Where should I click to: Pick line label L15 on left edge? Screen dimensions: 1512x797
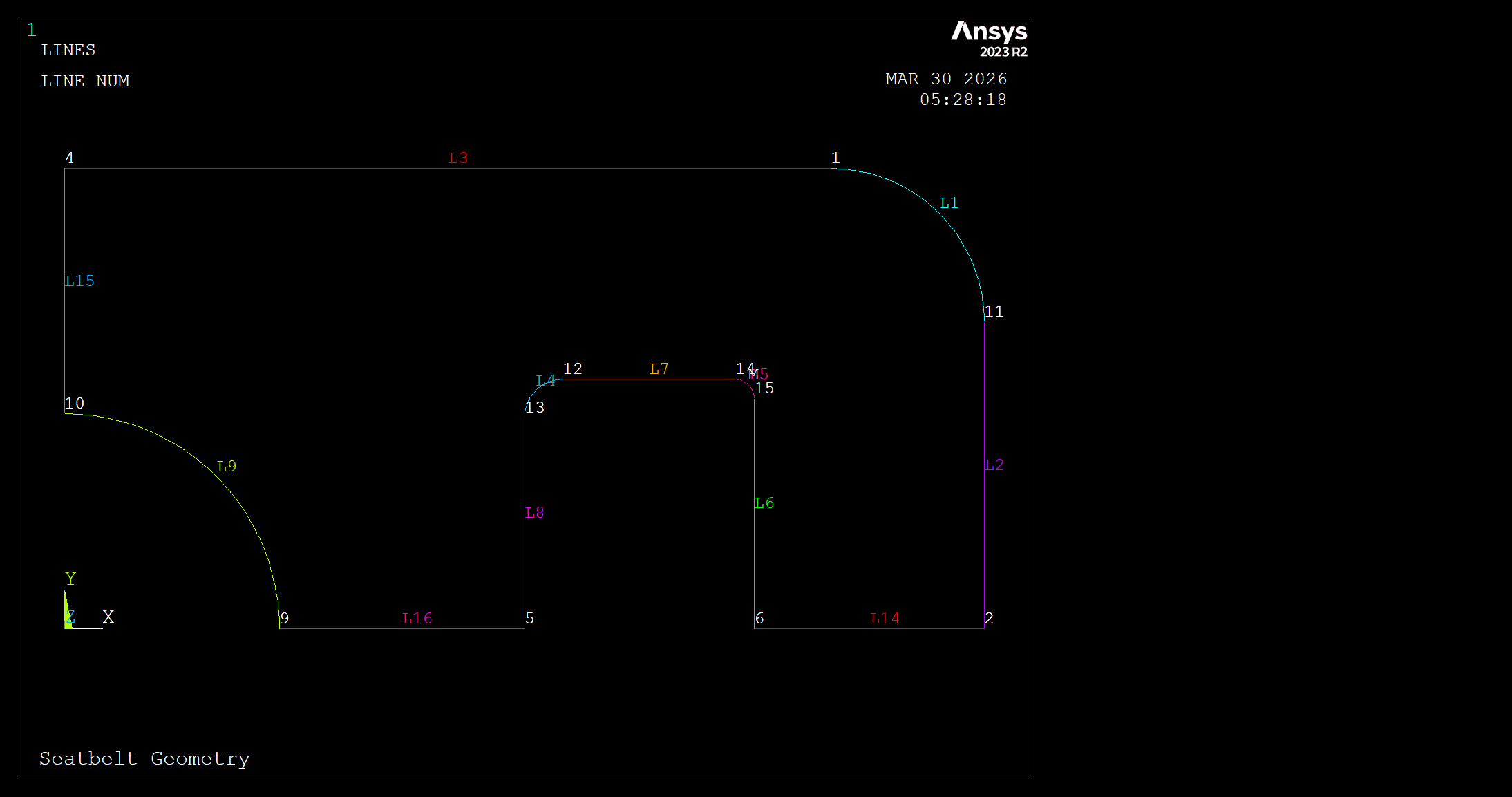click(79, 281)
